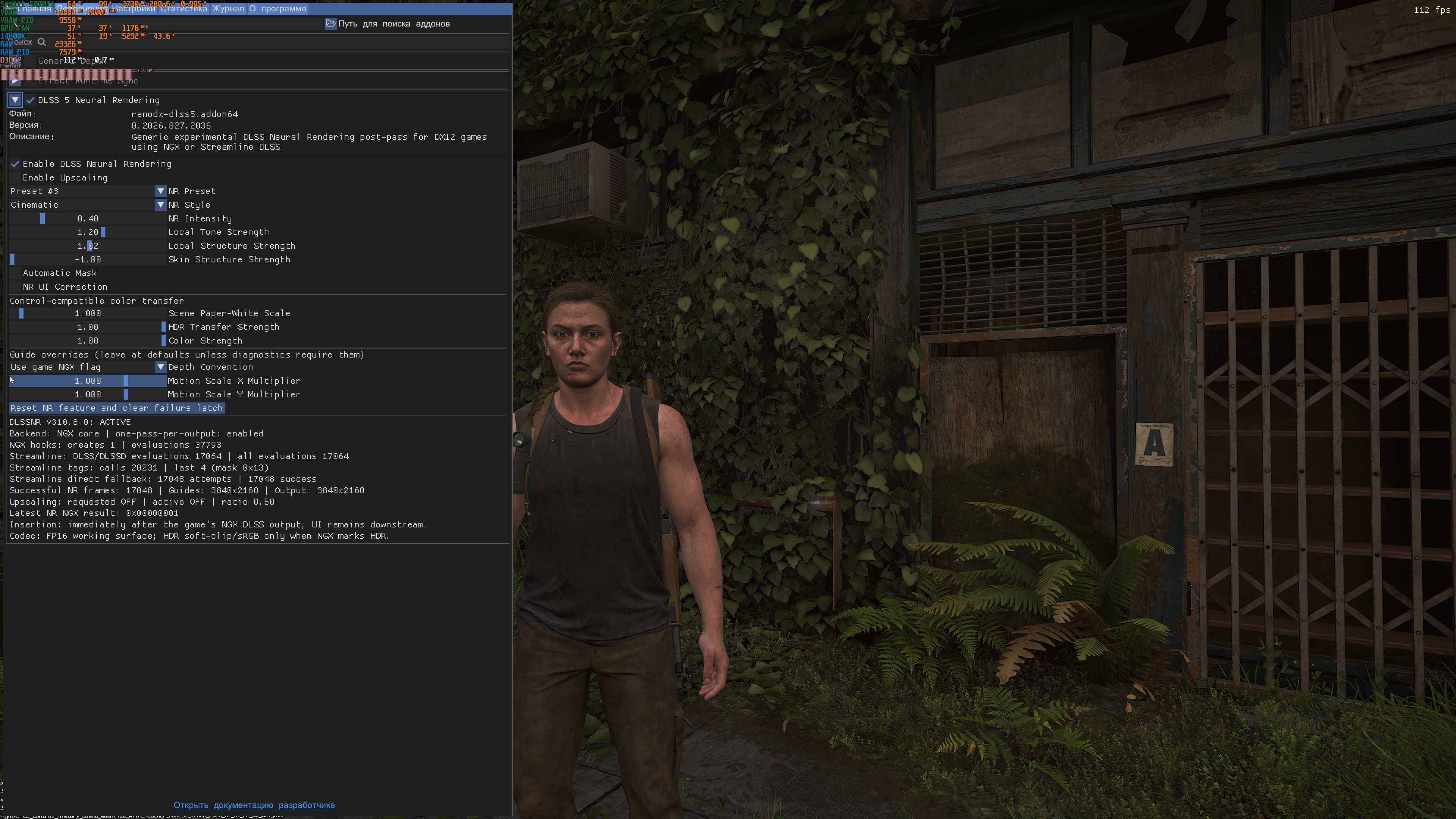This screenshot has height=819, width=1456.
Task: Disable Enable DLSS Neural Rendering checkbox
Action: (15, 164)
